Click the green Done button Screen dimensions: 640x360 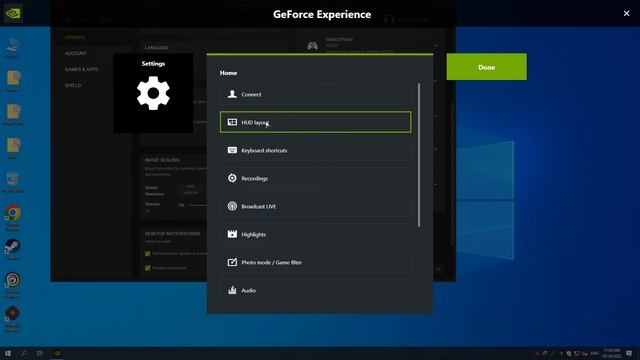[487, 67]
